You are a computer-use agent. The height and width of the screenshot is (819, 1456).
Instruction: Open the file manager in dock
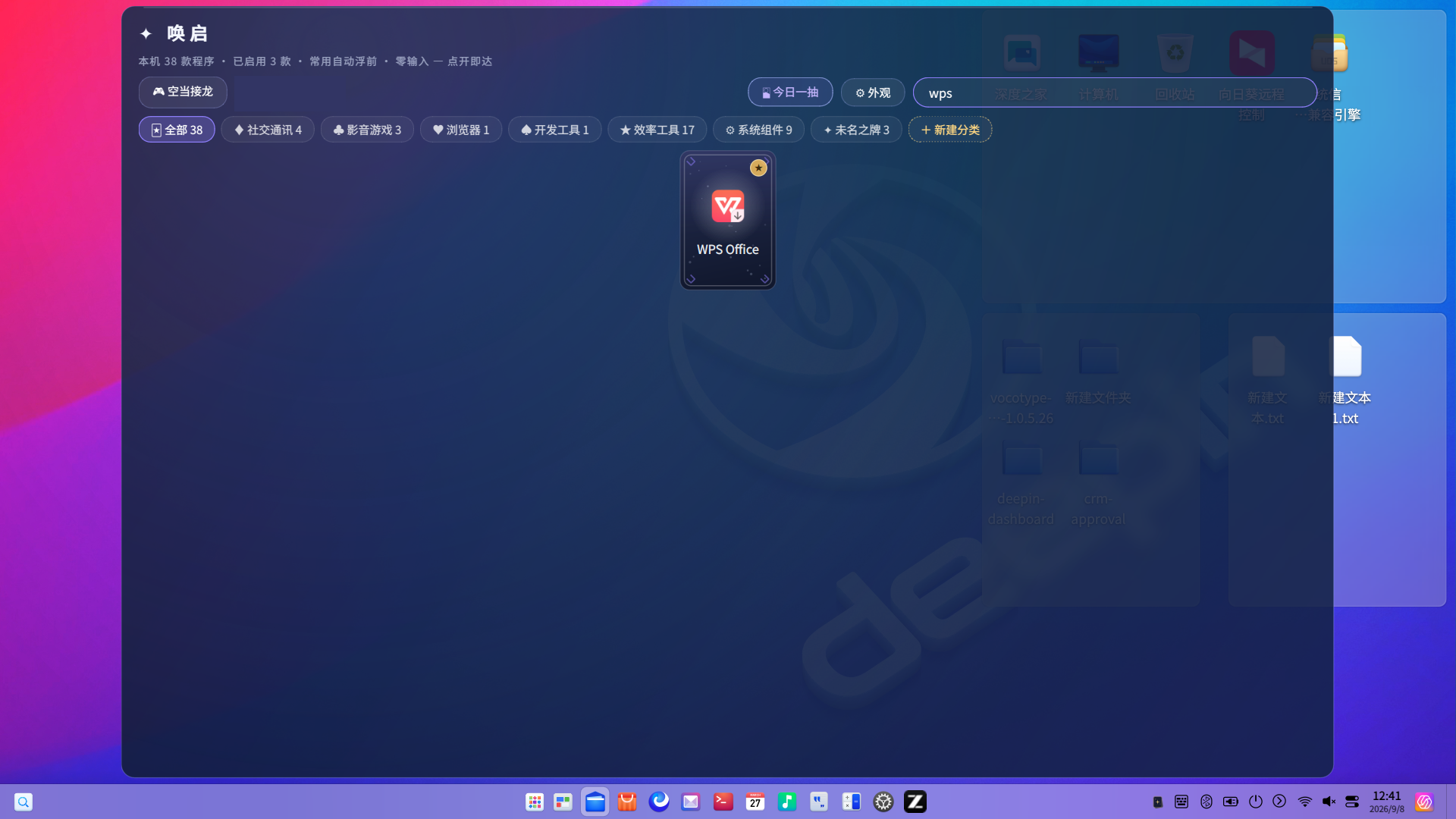tap(595, 802)
